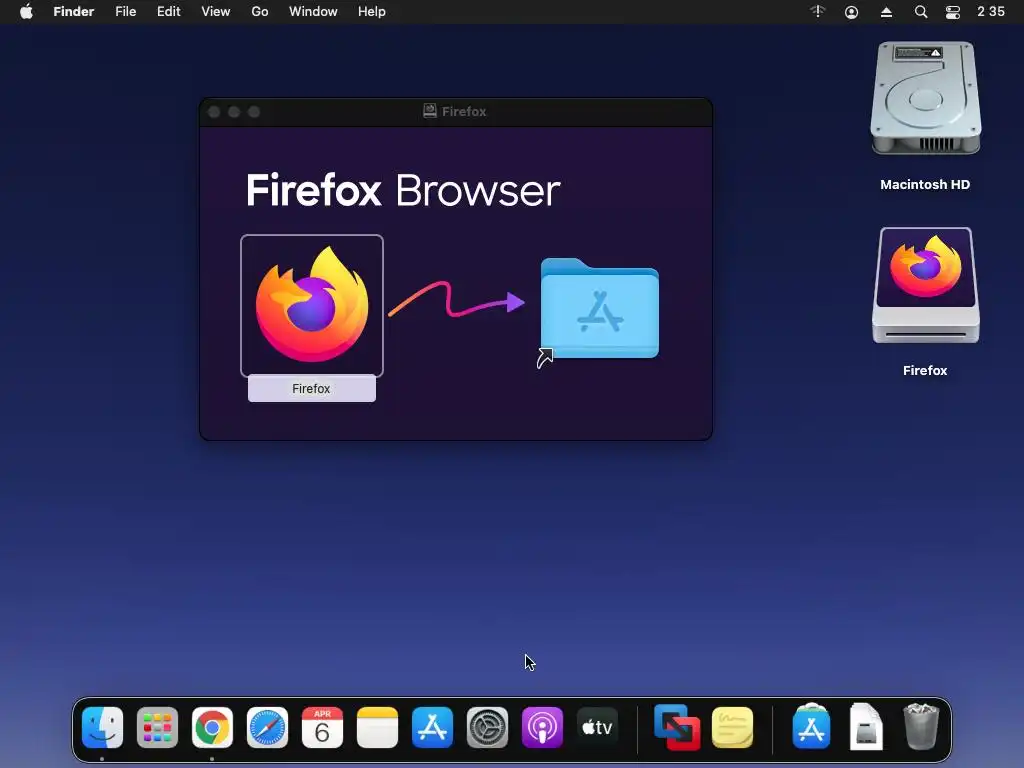The image size is (1024, 768).
Task: Launch Google Chrome from the Dock
Action: (212, 727)
